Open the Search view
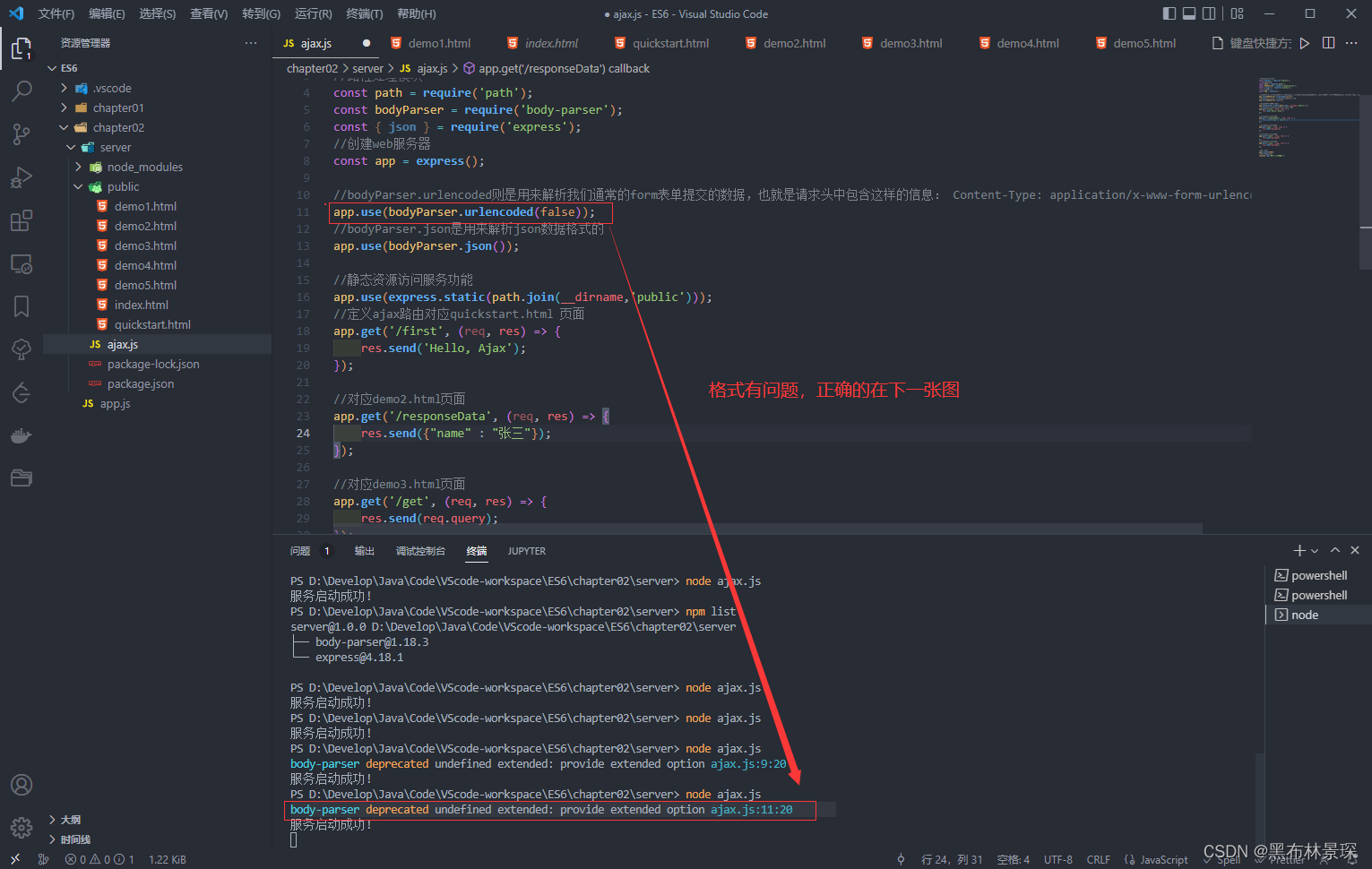This screenshot has width=1372, height=869. [x=22, y=90]
